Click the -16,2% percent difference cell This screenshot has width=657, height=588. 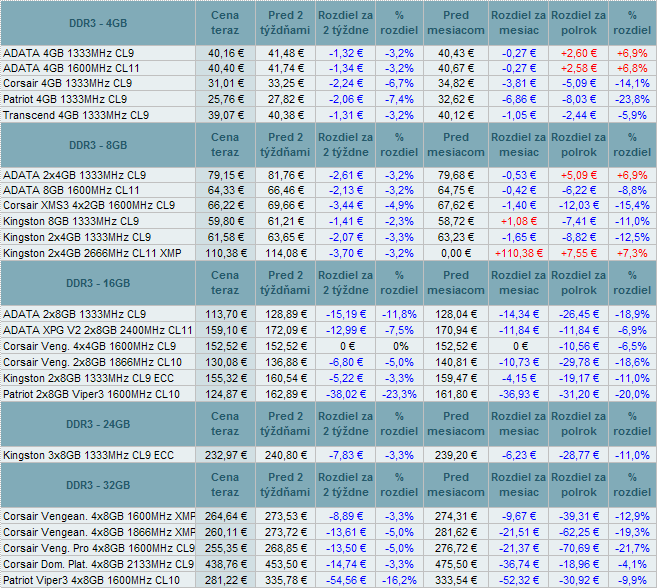tap(399, 580)
